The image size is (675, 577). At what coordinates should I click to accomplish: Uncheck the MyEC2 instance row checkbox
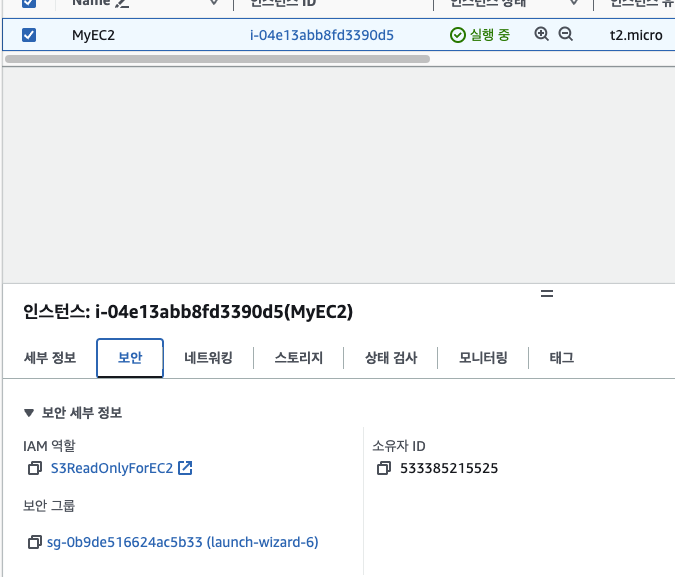point(29,35)
